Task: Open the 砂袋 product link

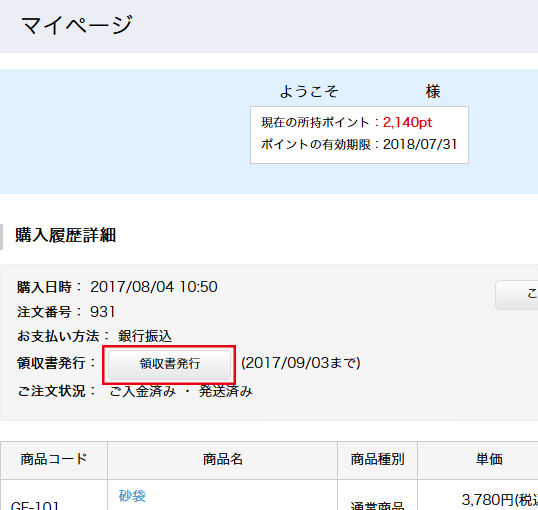Action: pos(132,496)
